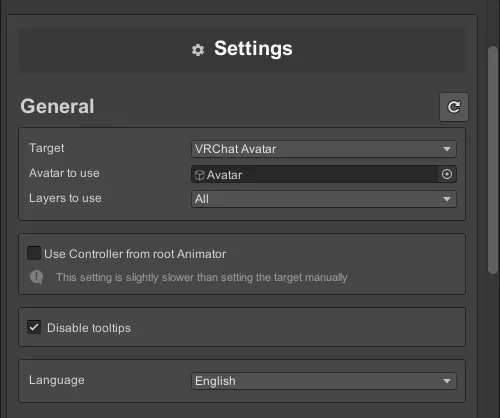The height and width of the screenshot is (418, 500).
Task: Click the Settings gear icon in header
Action: click(198, 50)
